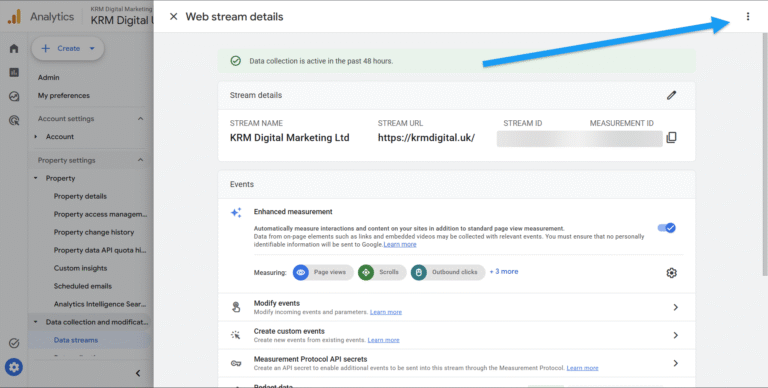Open Property data API quota history
Image resolution: width=768 pixels, height=388 pixels.
(x=100, y=250)
